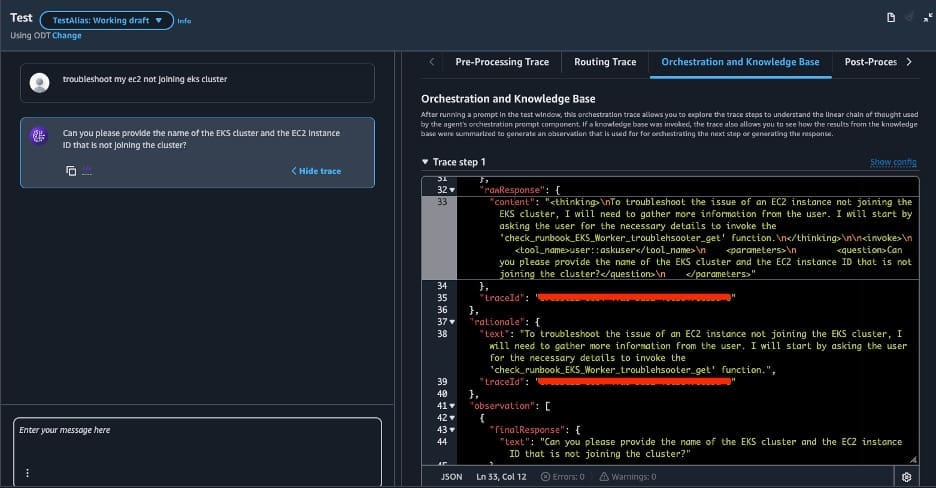The width and height of the screenshot is (936, 488).
Task: Click the Errors status indicator
Action: 563,477
